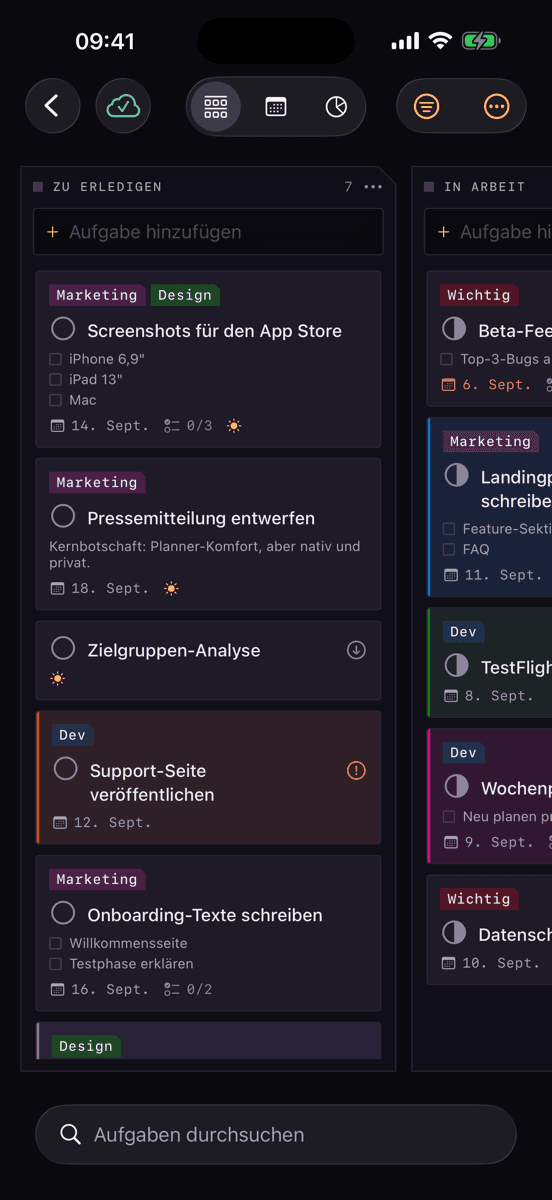Viewport: 552px width, 1200px height.
Task: Open the cloud sync status button
Action: (x=123, y=106)
